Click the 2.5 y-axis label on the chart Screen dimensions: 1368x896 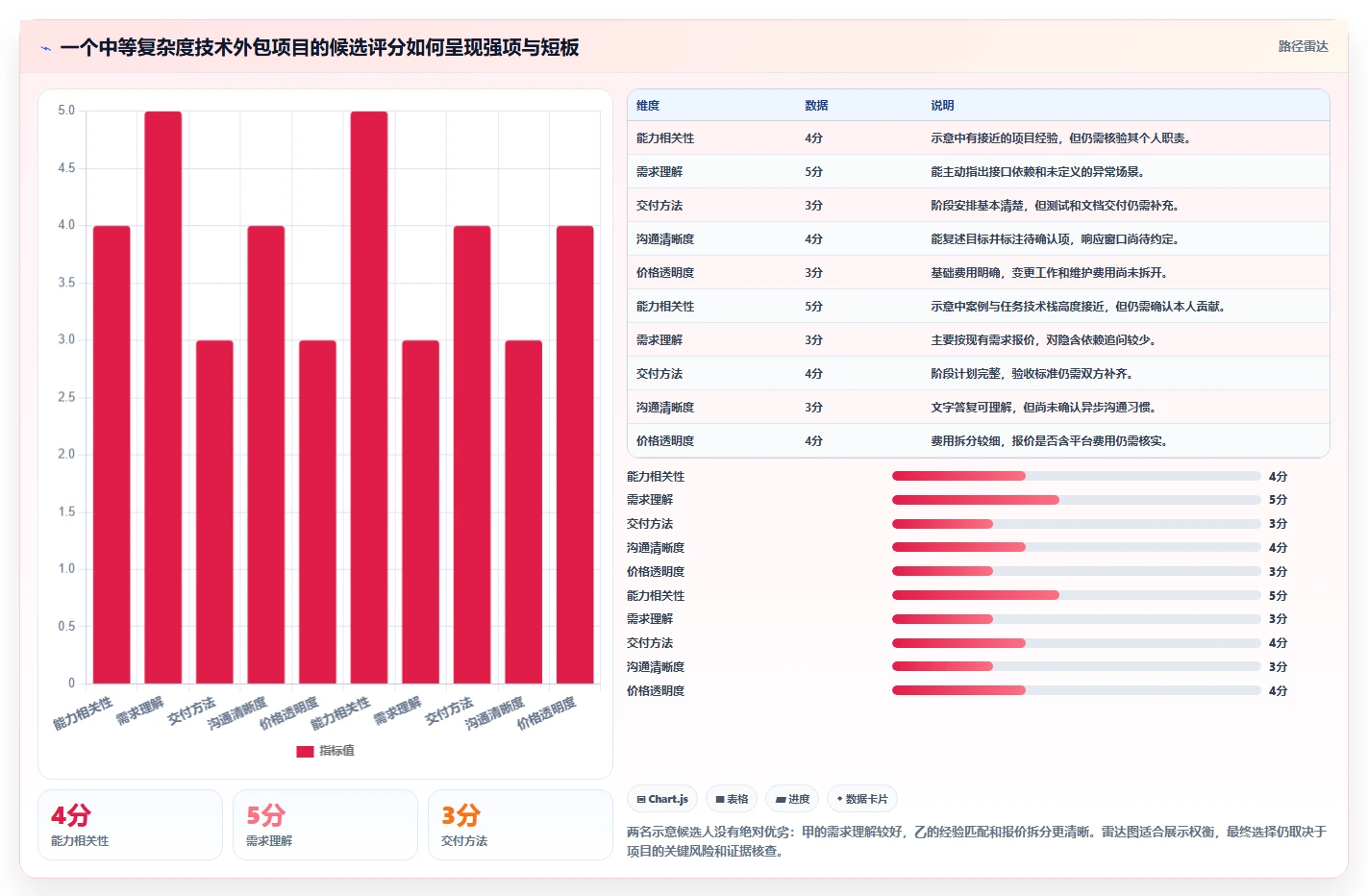pos(66,397)
